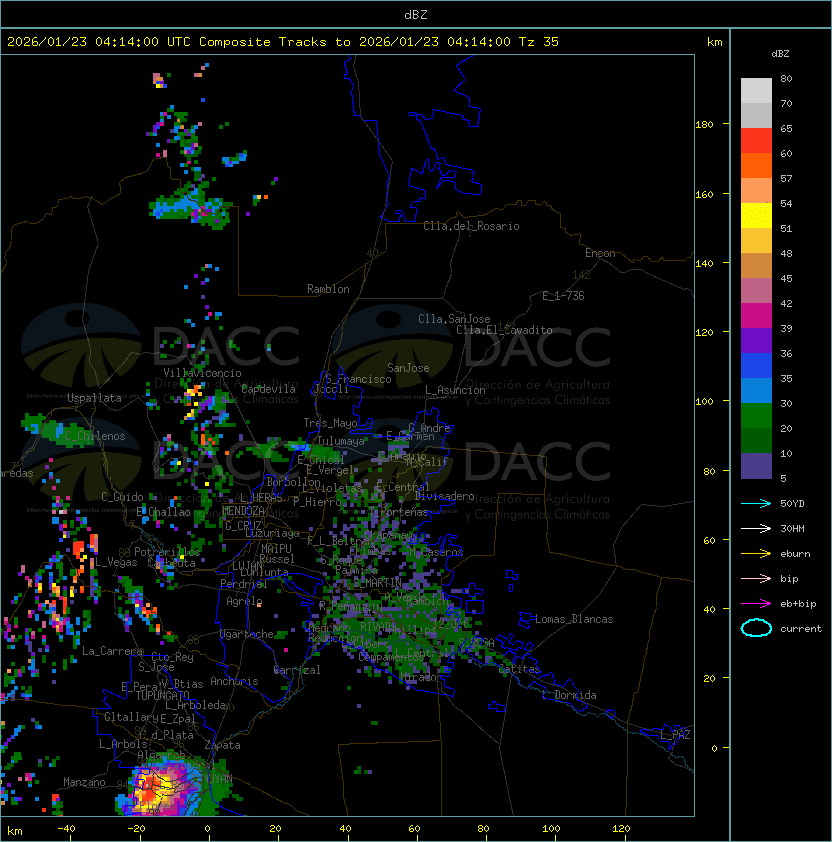Click the 'C_Chilenos' label

pyautogui.click(x=95, y=436)
